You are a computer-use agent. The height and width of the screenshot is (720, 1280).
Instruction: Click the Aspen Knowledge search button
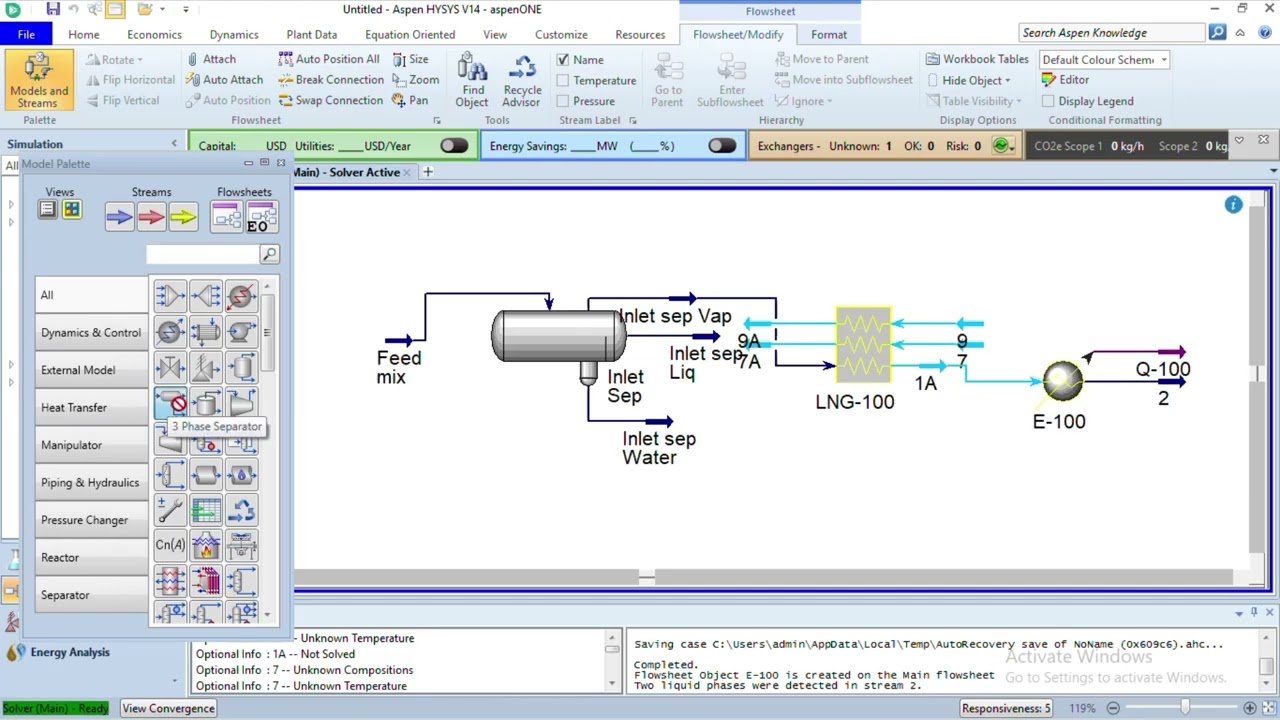pyautogui.click(x=1217, y=32)
